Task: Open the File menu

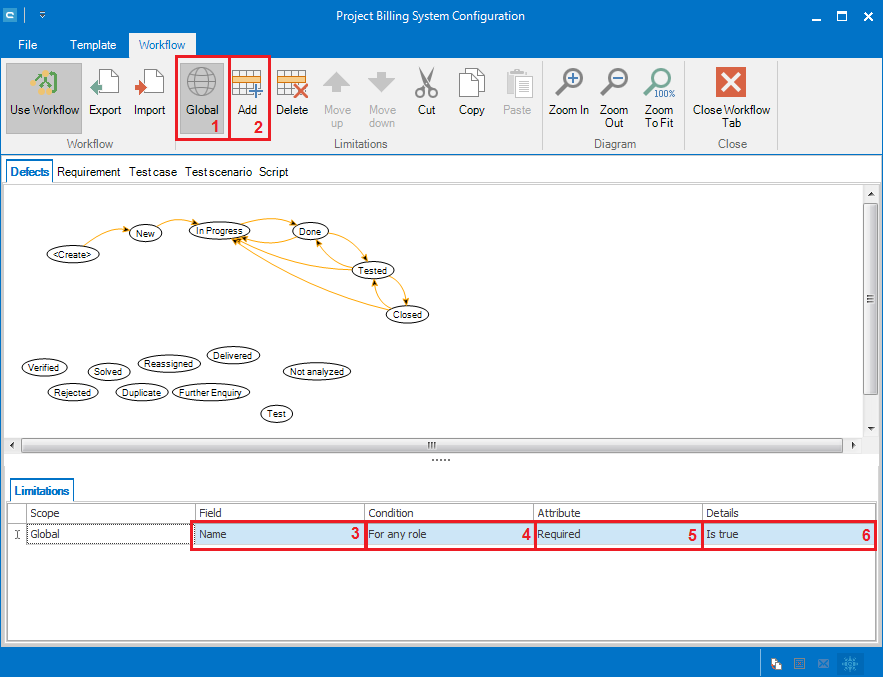Action: pos(28,45)
